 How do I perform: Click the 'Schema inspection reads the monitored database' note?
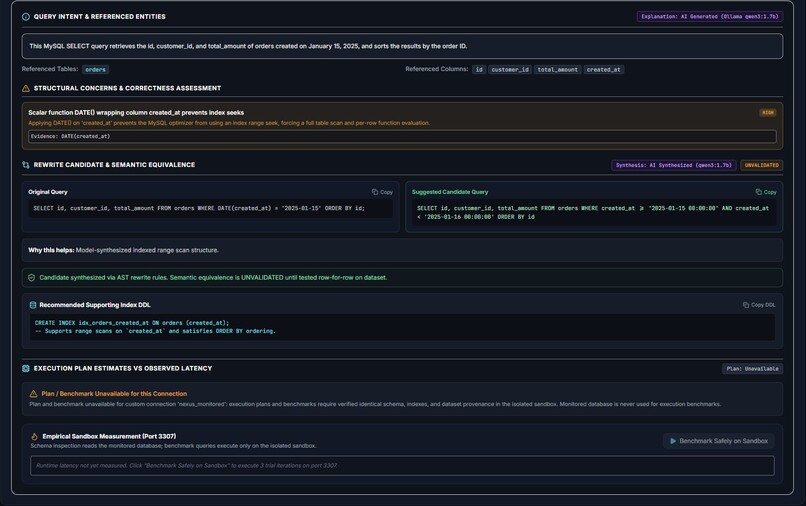click(x=173, y=446)
